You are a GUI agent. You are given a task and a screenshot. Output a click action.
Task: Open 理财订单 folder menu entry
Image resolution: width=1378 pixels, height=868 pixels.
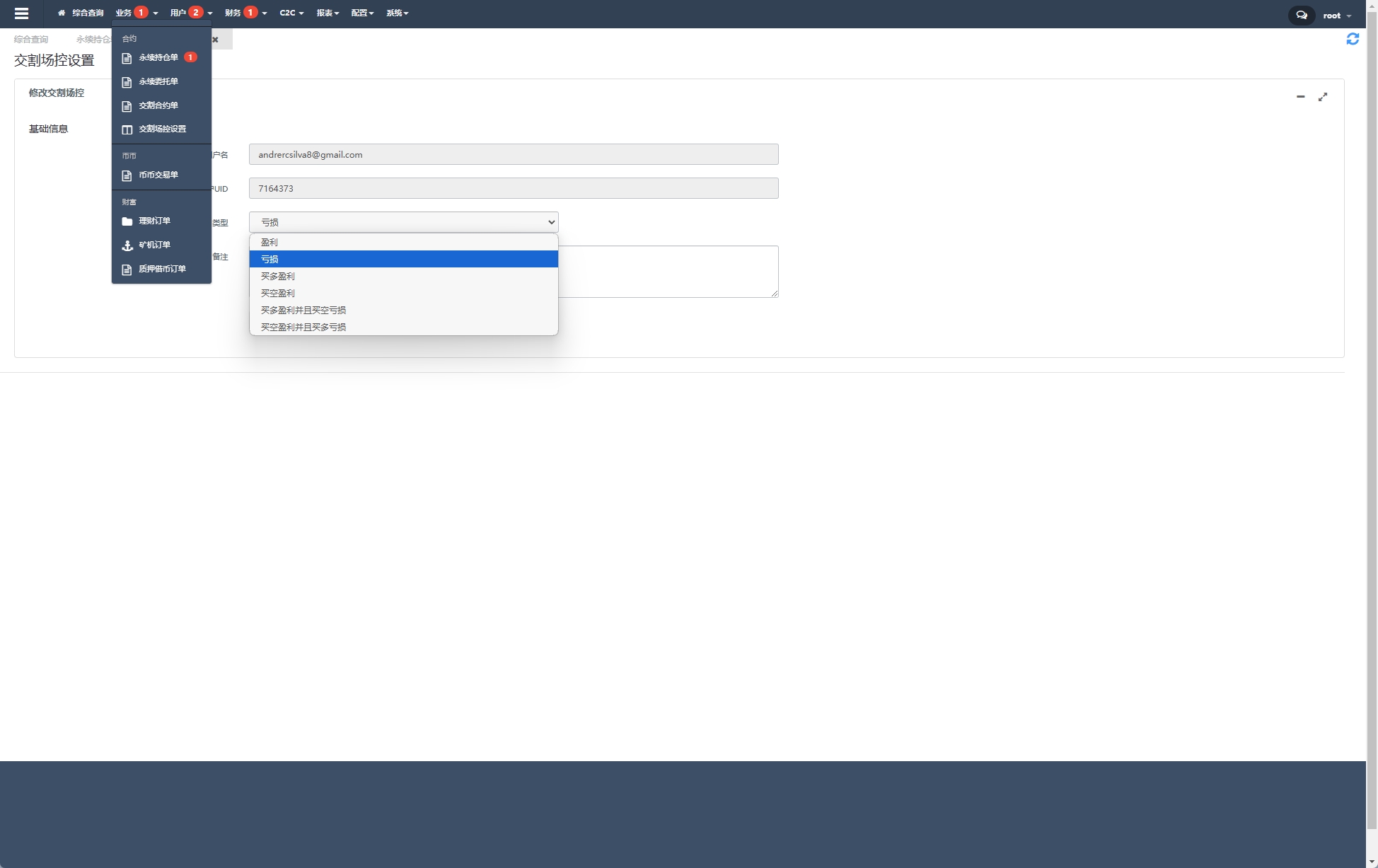tap(154, 221)
